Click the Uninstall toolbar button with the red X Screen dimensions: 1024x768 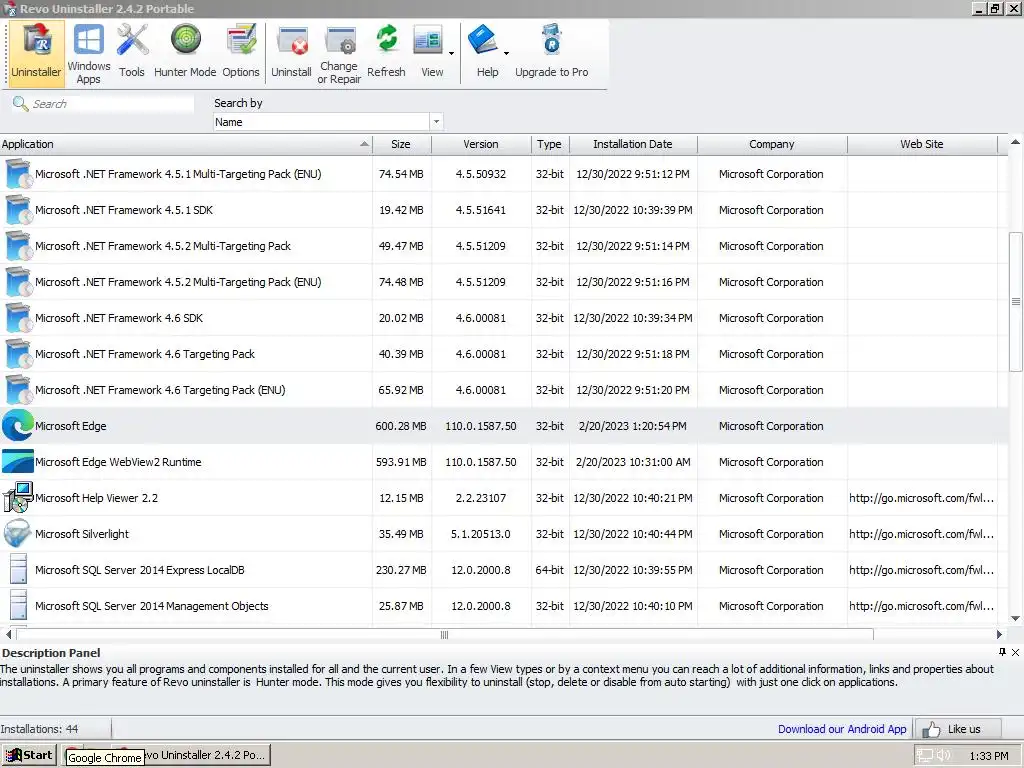click(x=291, y=52)
